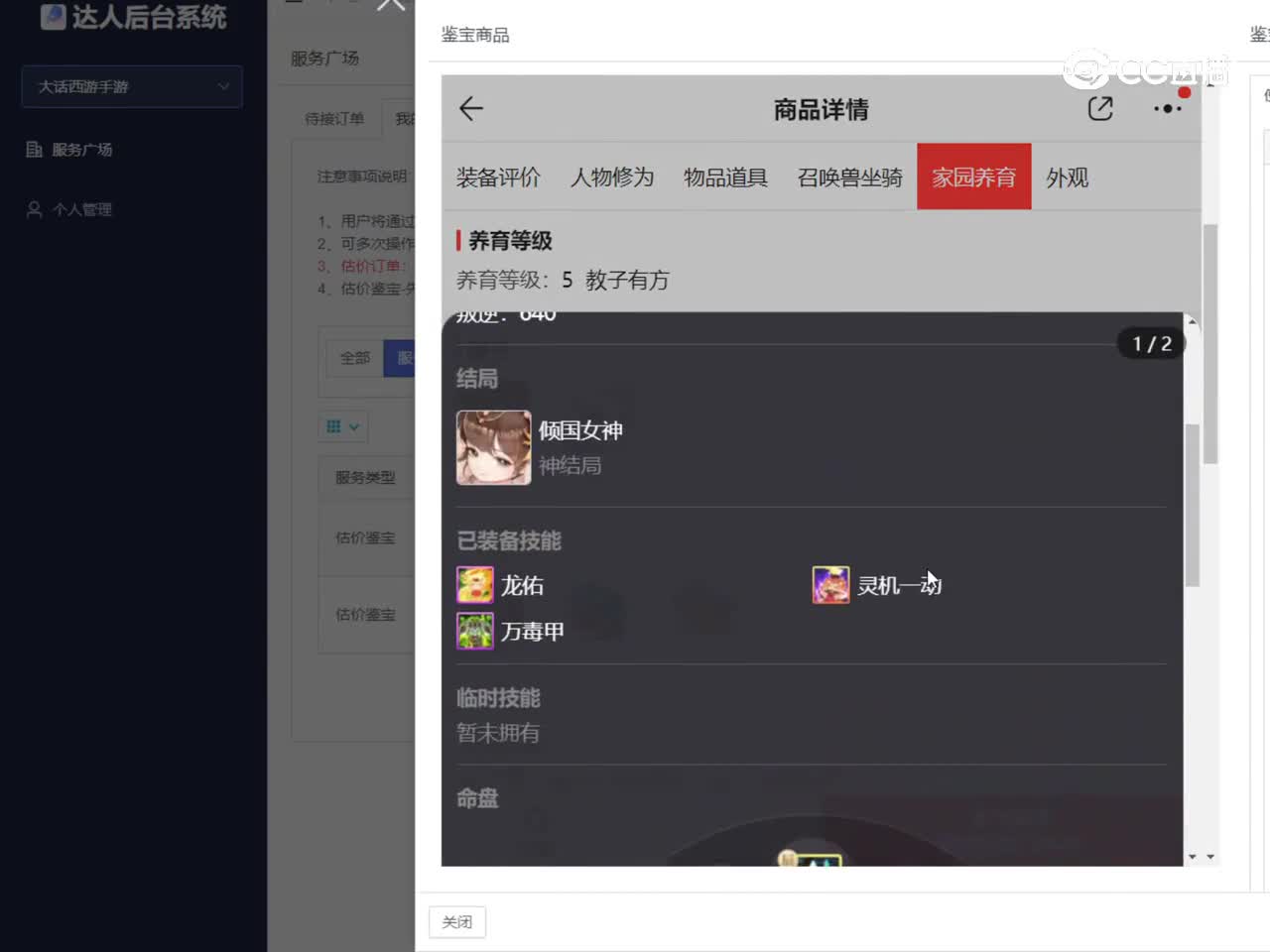Click the 龙佑 skill name
The image size is (1270, 952).
[522, 586]
